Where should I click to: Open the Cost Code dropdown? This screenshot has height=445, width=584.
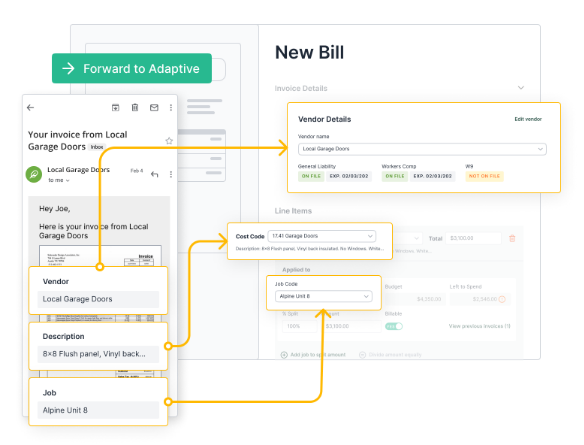pos(322,236)
